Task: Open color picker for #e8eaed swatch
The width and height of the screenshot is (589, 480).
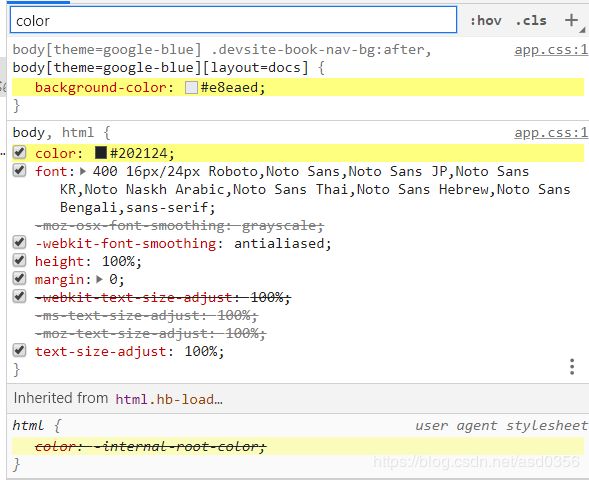Action: click(x=191, y=88)
